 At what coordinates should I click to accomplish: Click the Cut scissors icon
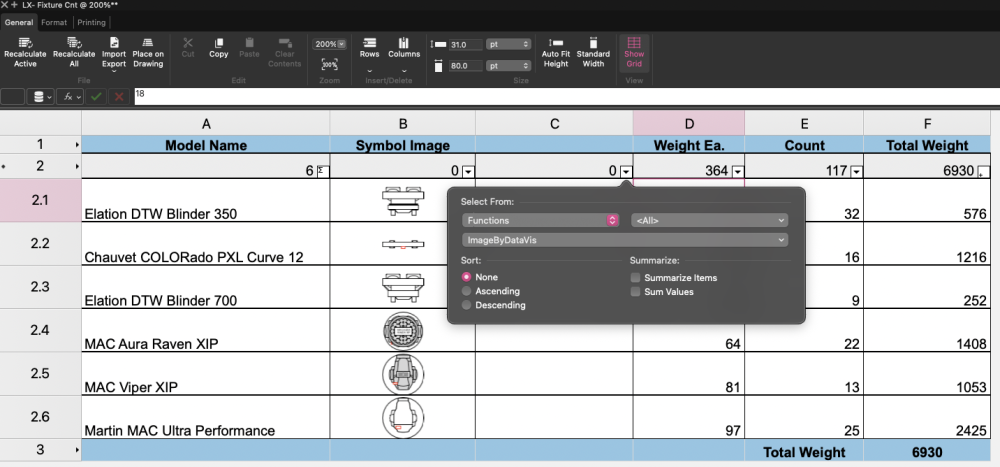coord(188,43)
